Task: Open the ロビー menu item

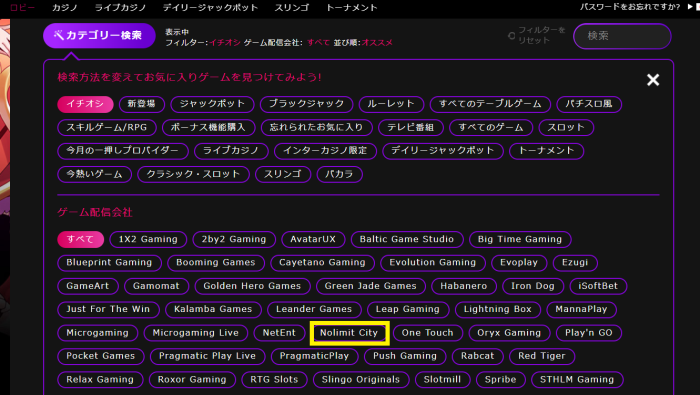Action: click(22, 8)
